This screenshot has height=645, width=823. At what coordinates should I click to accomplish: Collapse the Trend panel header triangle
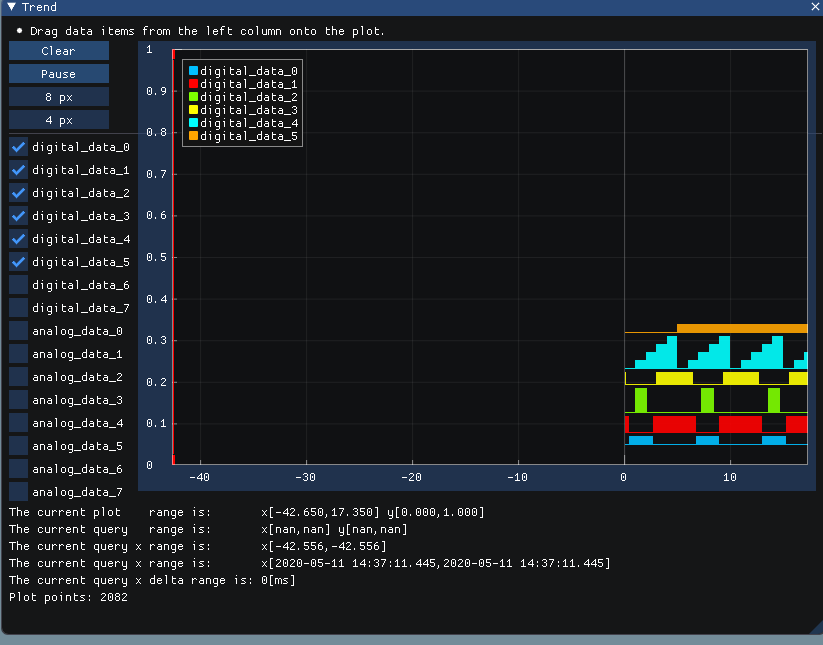click(10, 7)
